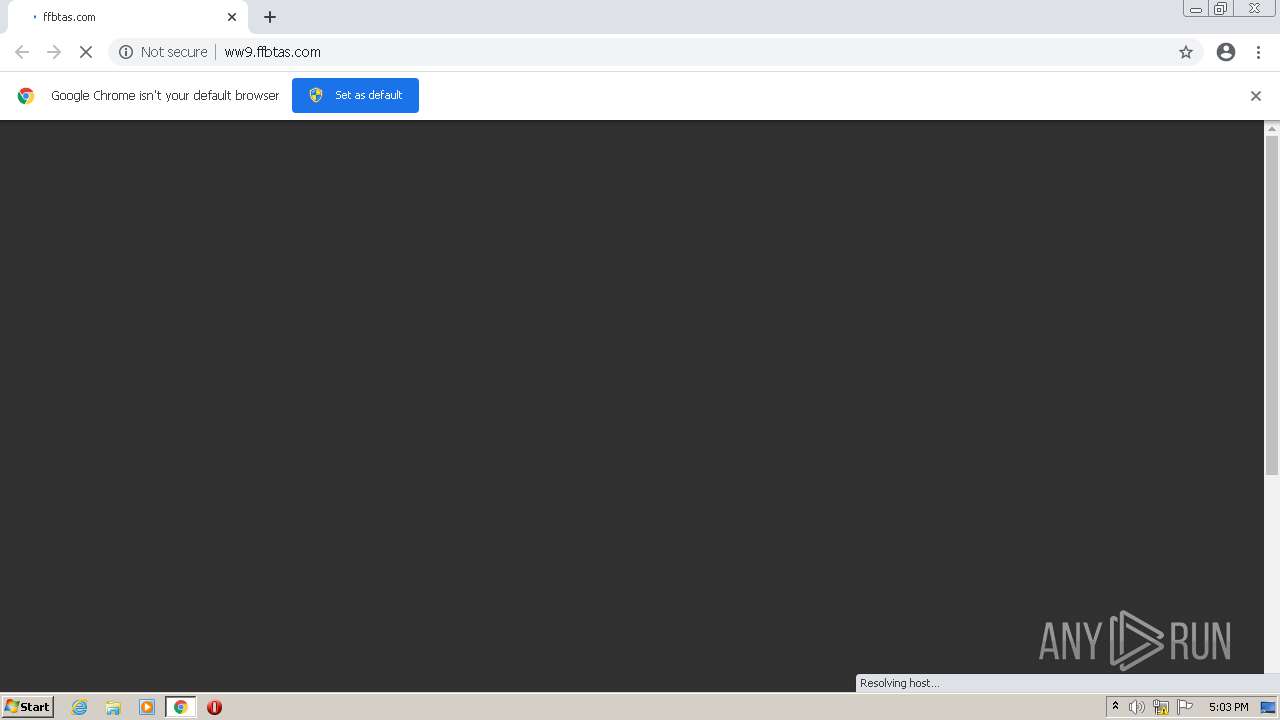The height and width of the screenshot is (720, 1280).
Task: Click the Not secure info icon
Action: 124,52
